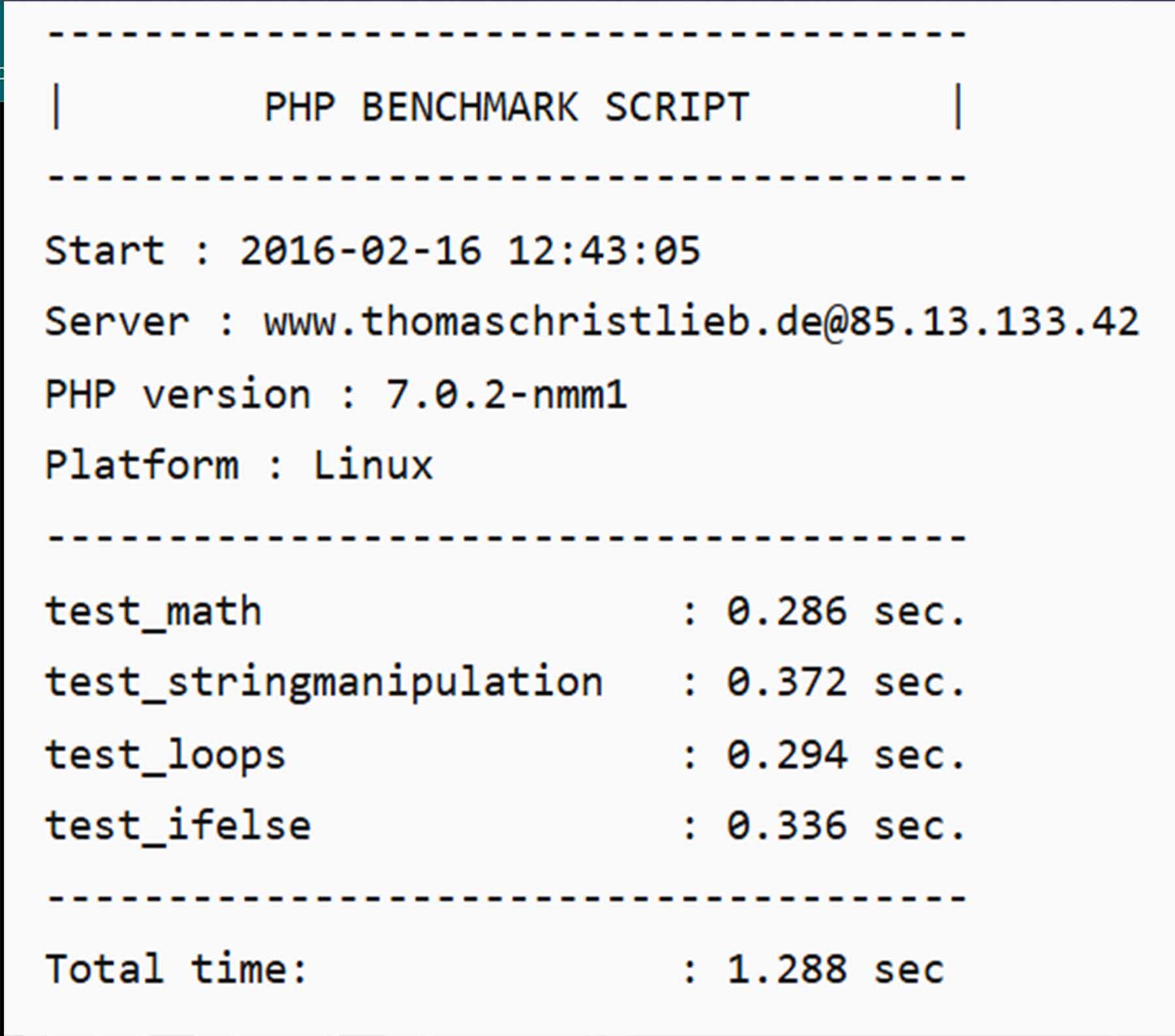1175x1036 pixels.
Task: Click the test_ifelse row name
Action: coord(178,826)
